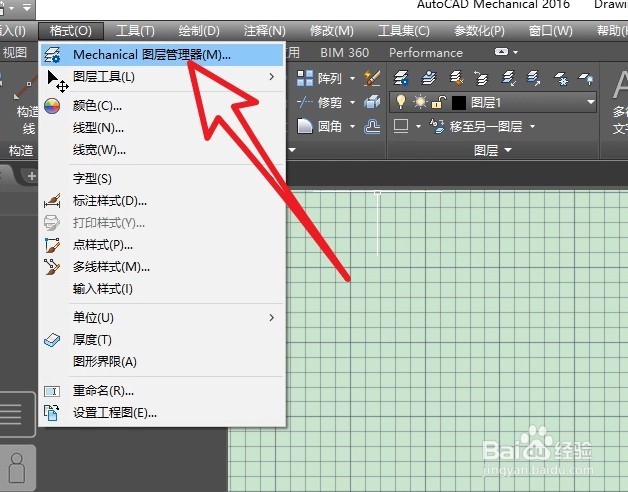The image size is (628, 492).
Task: Switch to the Performance ribbon tab
Action: coord(426,52)
